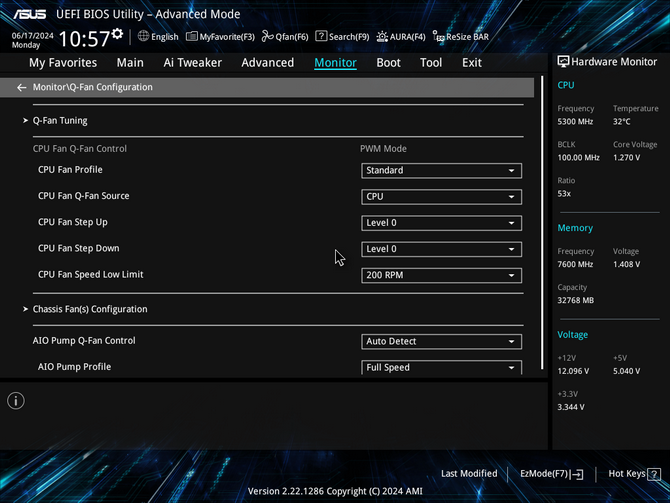Click the PWM Mode value
The height and width of the screenshot is (503, 670).
(x=383, y=149)
